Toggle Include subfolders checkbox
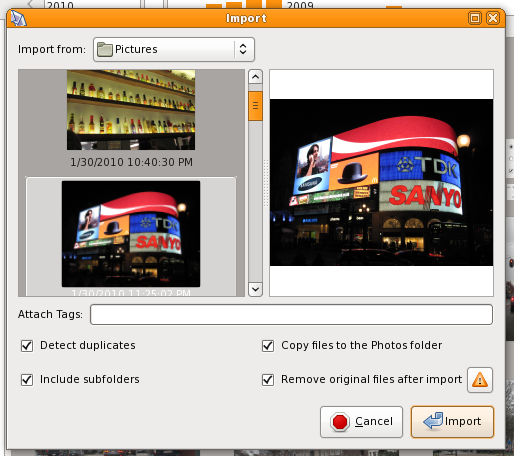Viewport: 514px width, 456px height. point(27,380)
